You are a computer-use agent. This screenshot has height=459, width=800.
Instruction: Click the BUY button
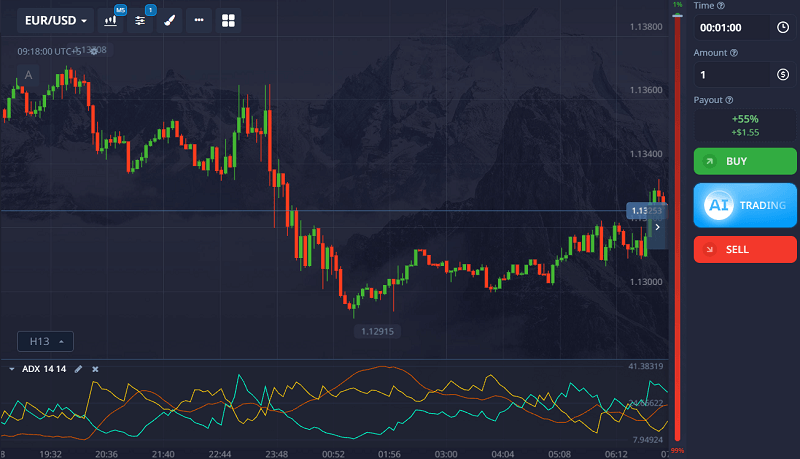[x=745, y=161]
